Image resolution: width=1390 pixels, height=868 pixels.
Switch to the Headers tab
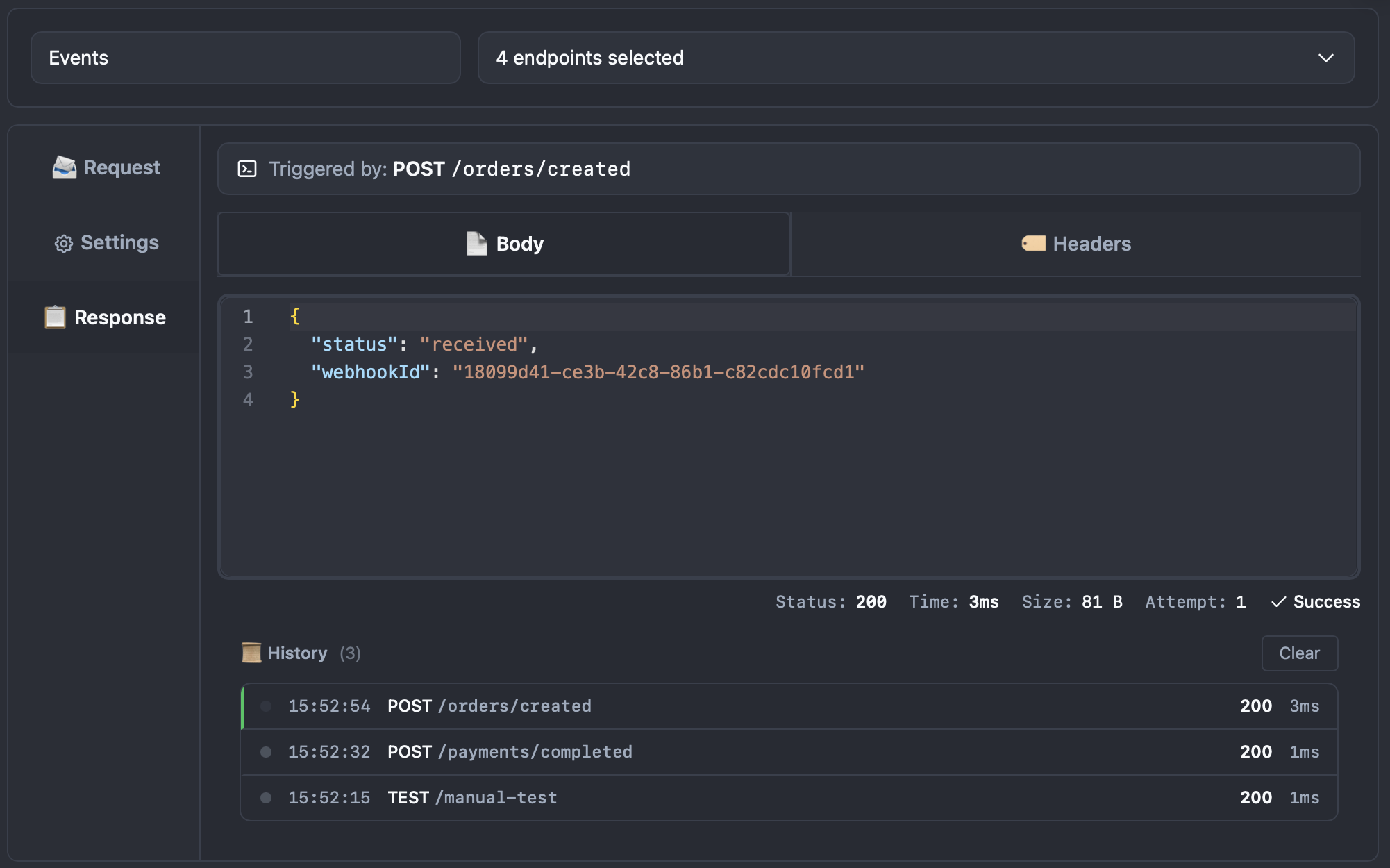(x=1075, y=244)
